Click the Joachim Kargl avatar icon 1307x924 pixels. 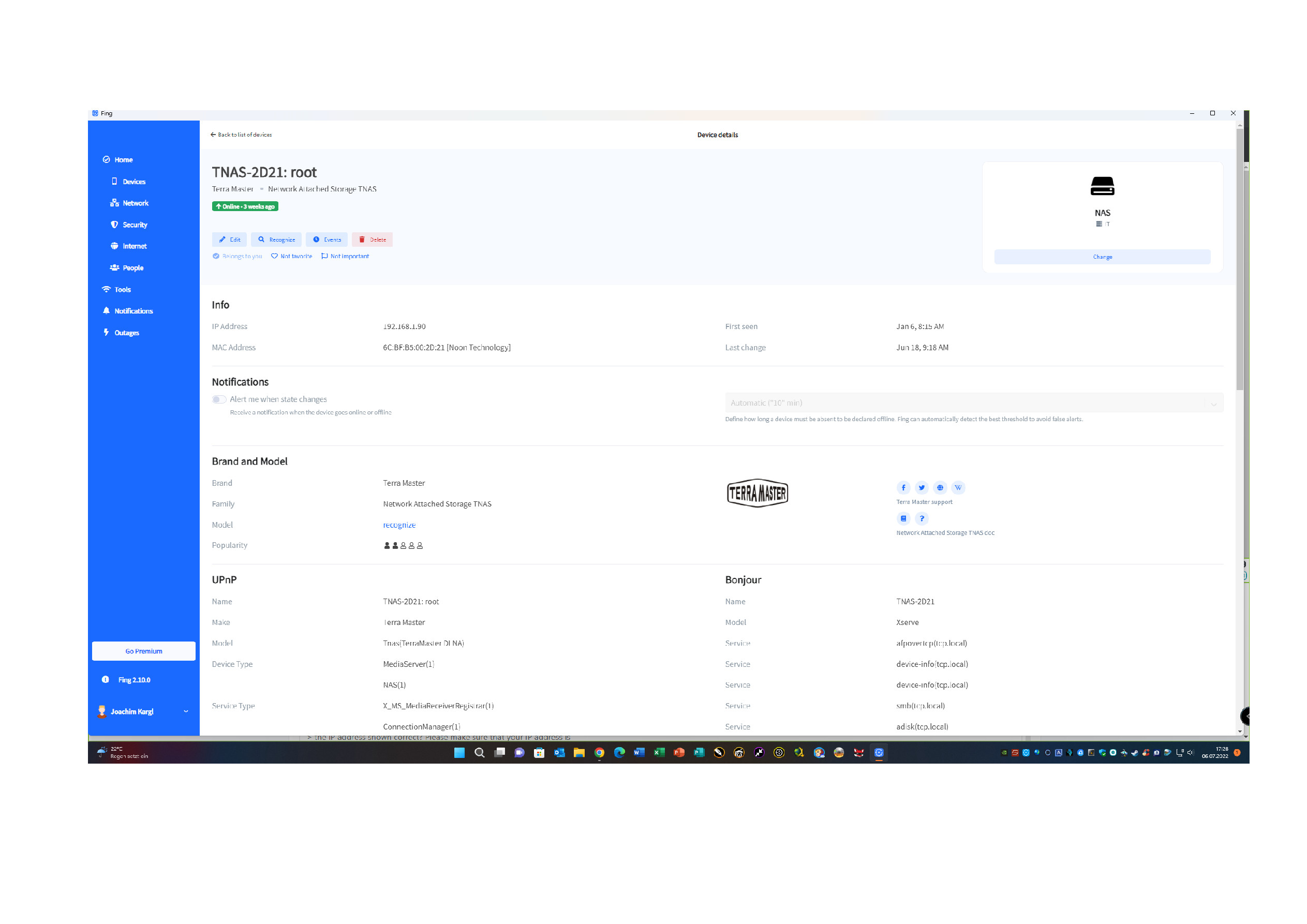[102, 711]
